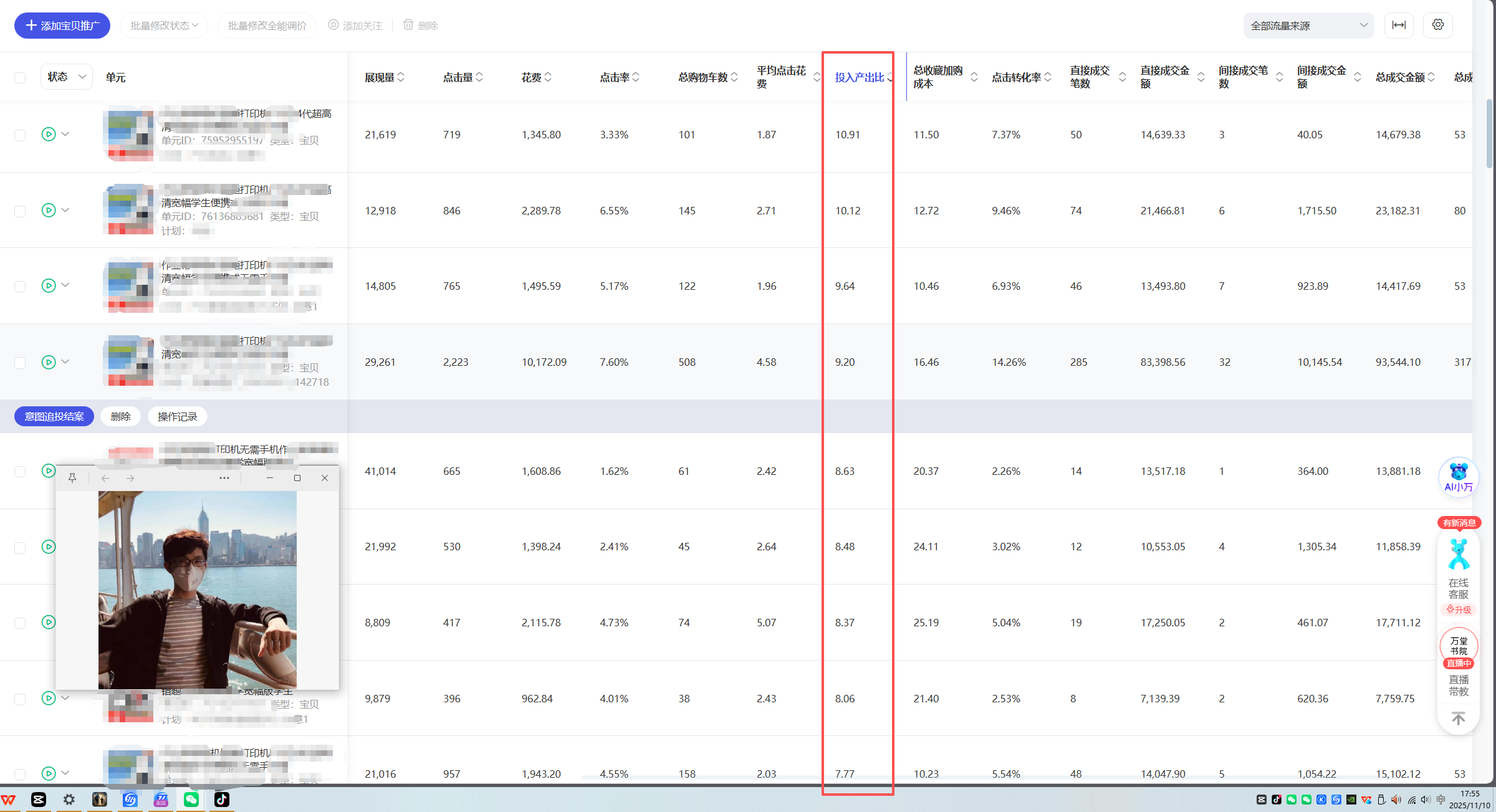1496x812 pixels.
Task: Open CapCut from the taskbar
Action: tap(39, 800)
